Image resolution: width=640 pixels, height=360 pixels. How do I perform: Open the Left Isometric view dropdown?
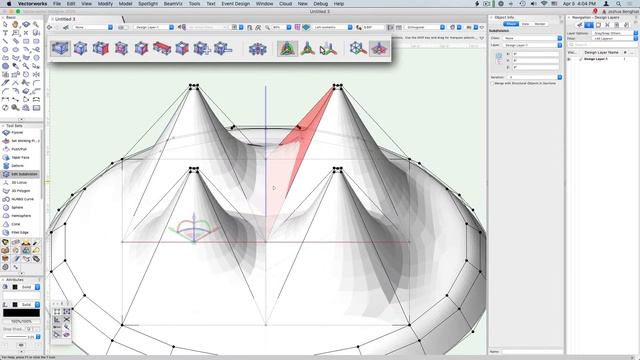point(333,27)
